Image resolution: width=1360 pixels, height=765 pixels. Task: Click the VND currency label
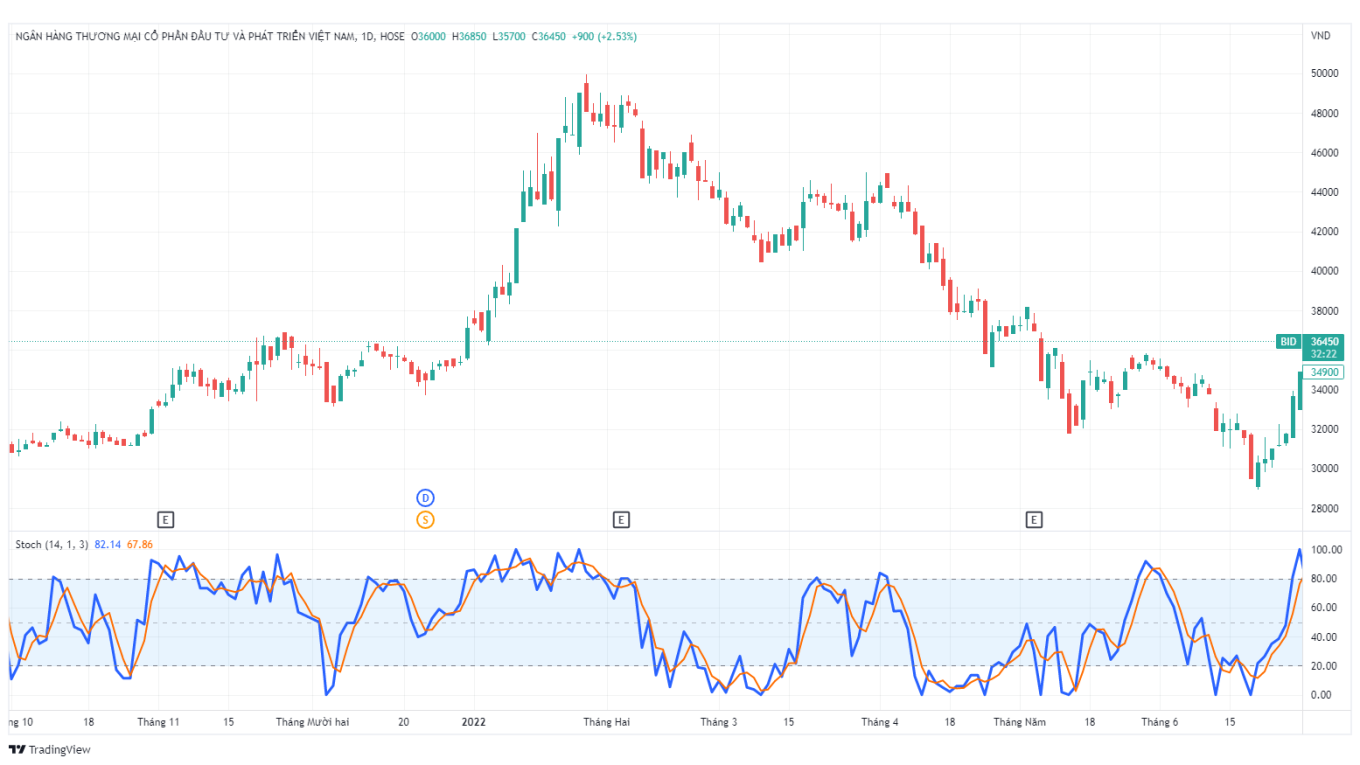[x=1320, y=36]
